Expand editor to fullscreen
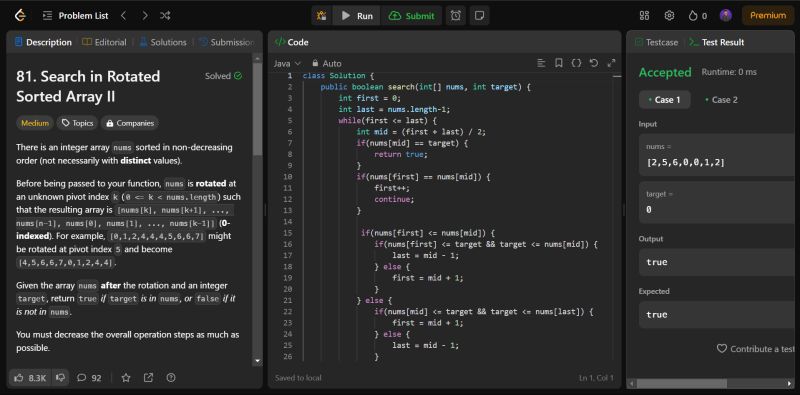Viewport: 800px width, 395px height. [x=611, y=63]
